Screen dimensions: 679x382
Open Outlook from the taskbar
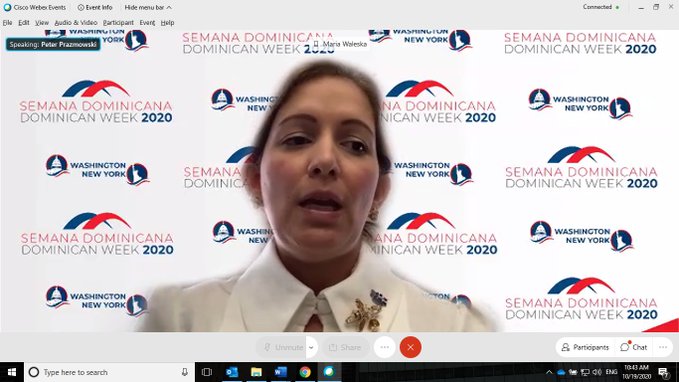click(x=232, y=372)
